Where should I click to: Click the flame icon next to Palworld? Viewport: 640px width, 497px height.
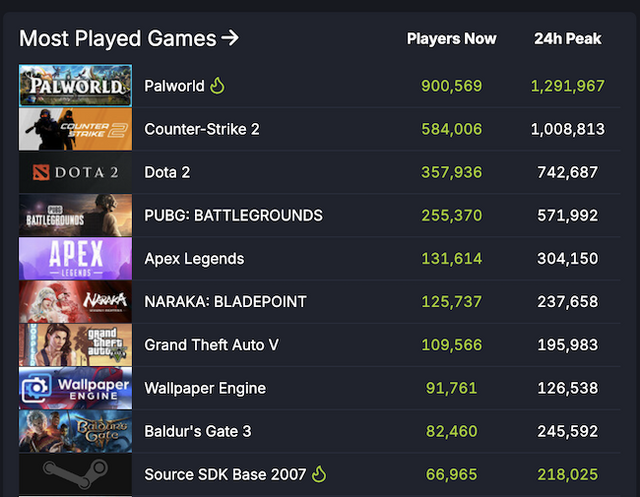click(x=217, y=86)
